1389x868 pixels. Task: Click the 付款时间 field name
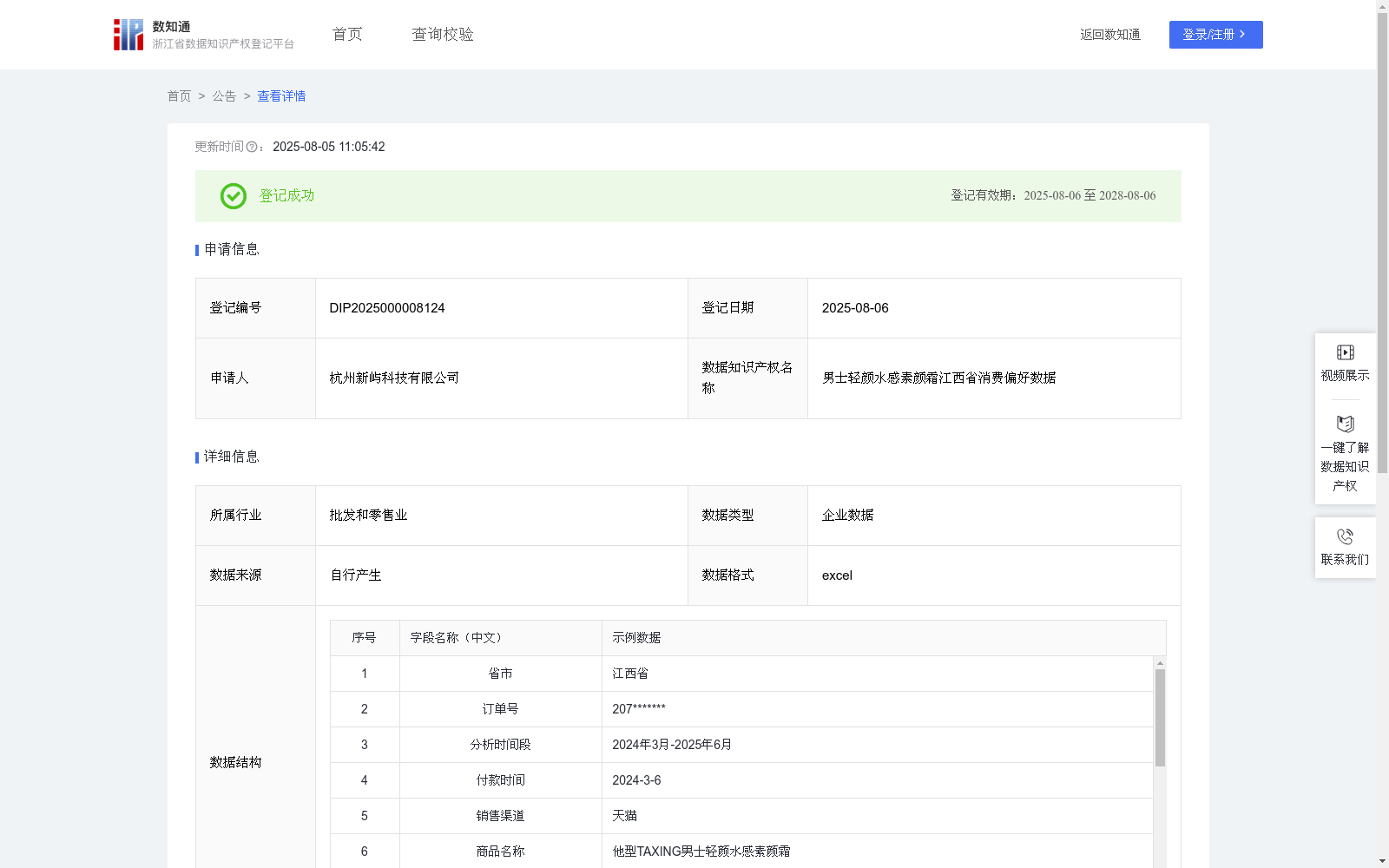click(x=501, y=780)
